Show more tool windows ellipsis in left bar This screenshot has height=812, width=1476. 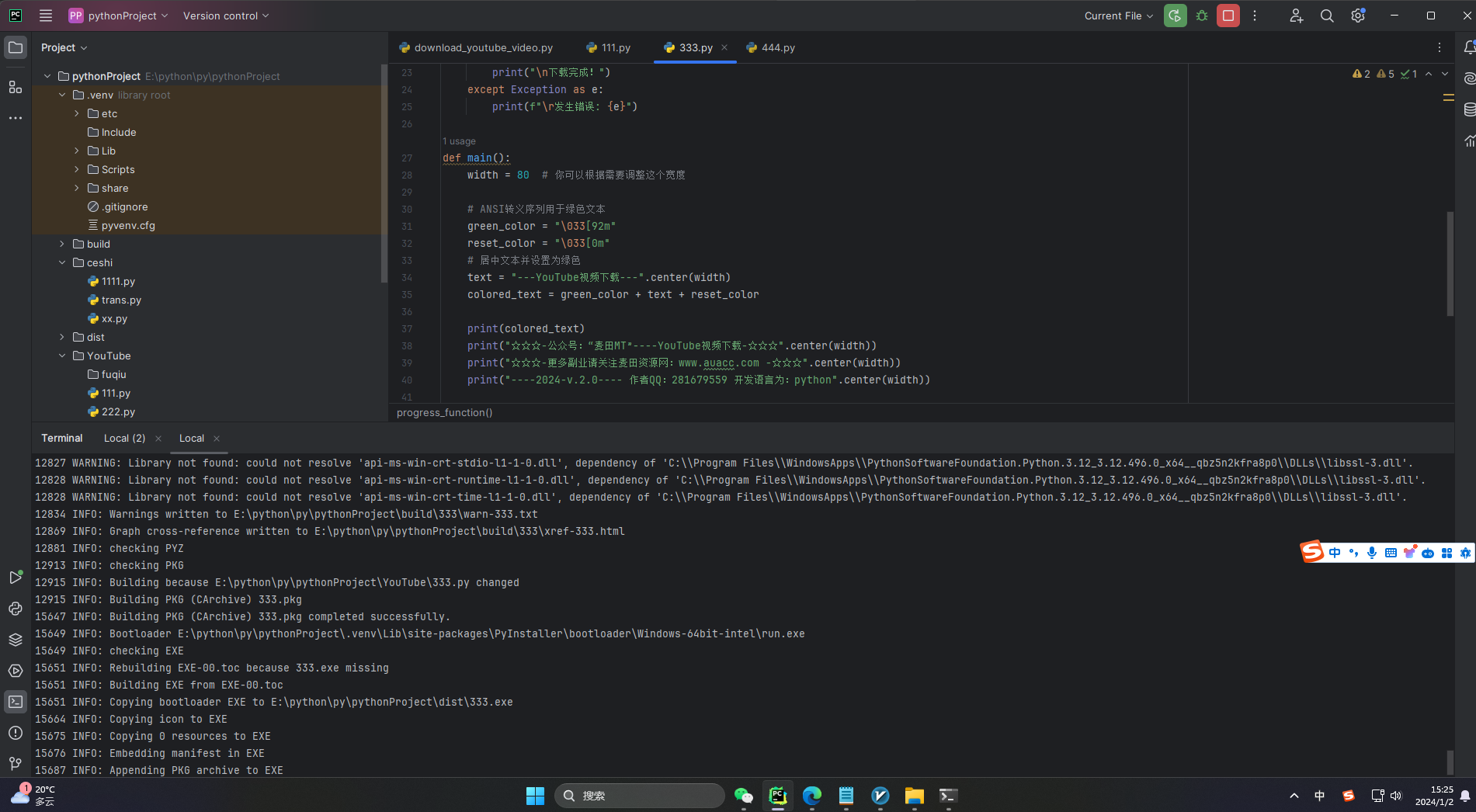[x=16, y=118]
